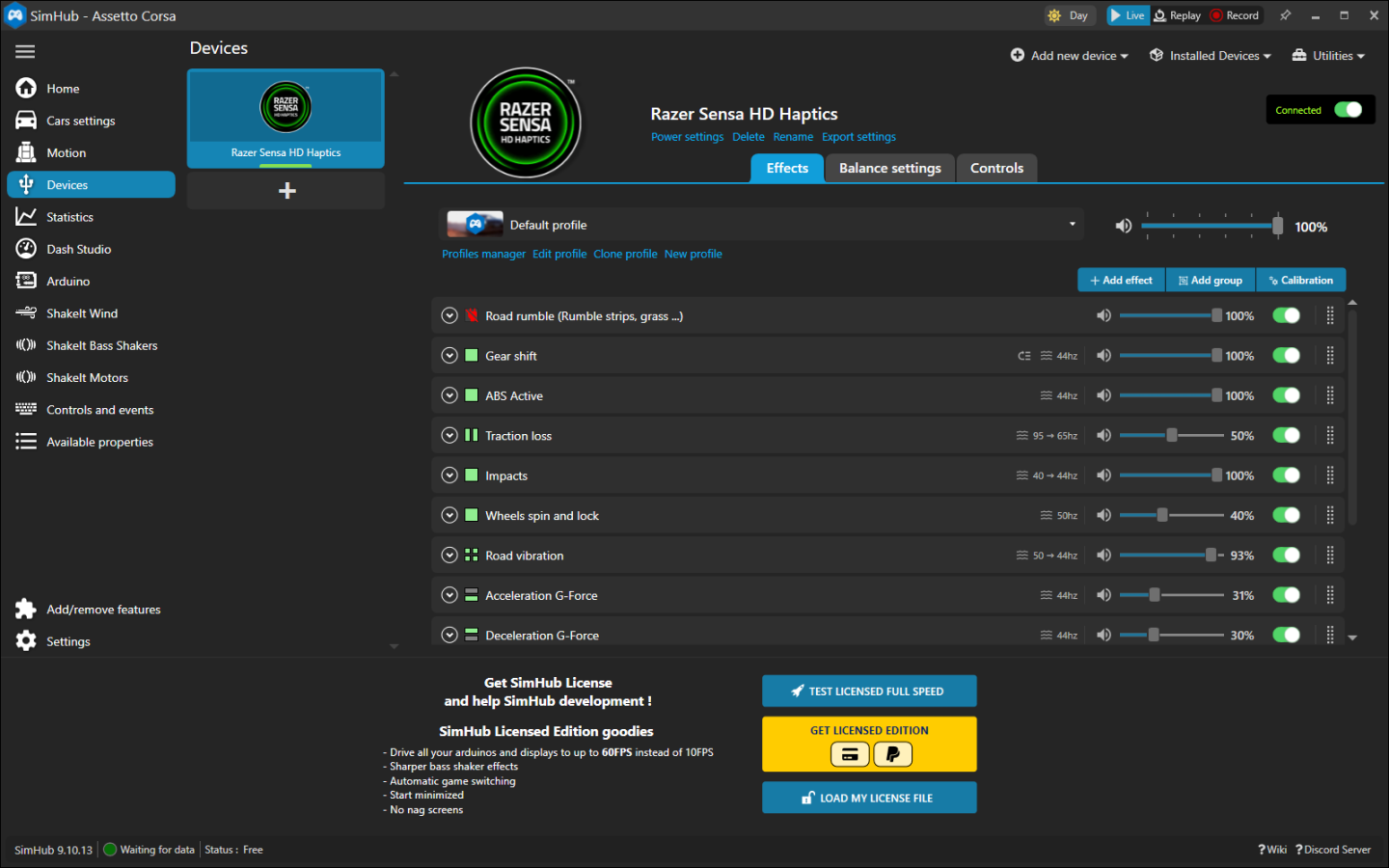Click the Add/remove features puzzle icon
Screen dimensions: 1389x868
[26, 610]
